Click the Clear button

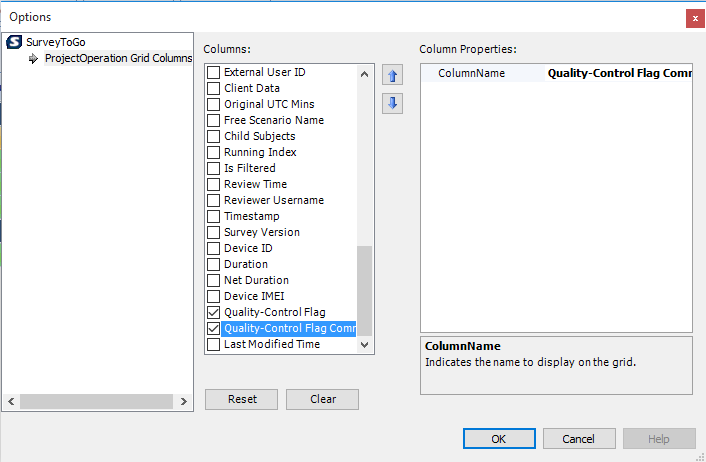pos(322,399)
